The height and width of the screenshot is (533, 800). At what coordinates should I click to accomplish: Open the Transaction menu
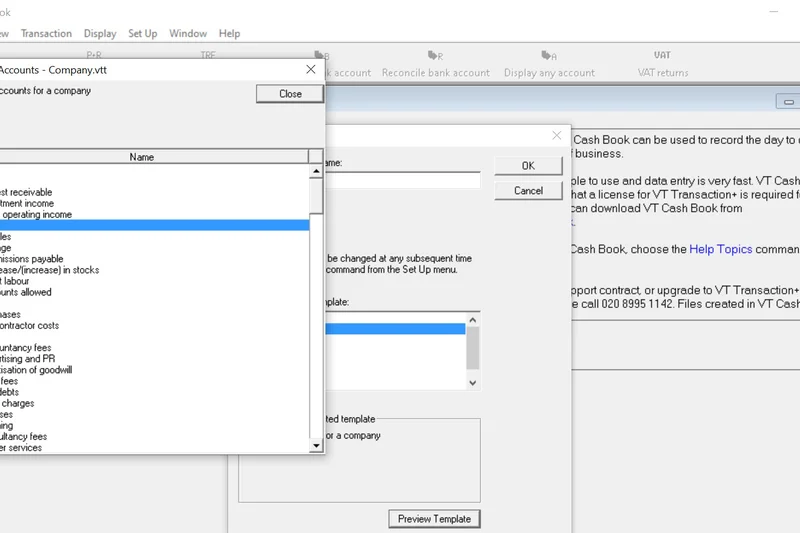pos(46,33)
